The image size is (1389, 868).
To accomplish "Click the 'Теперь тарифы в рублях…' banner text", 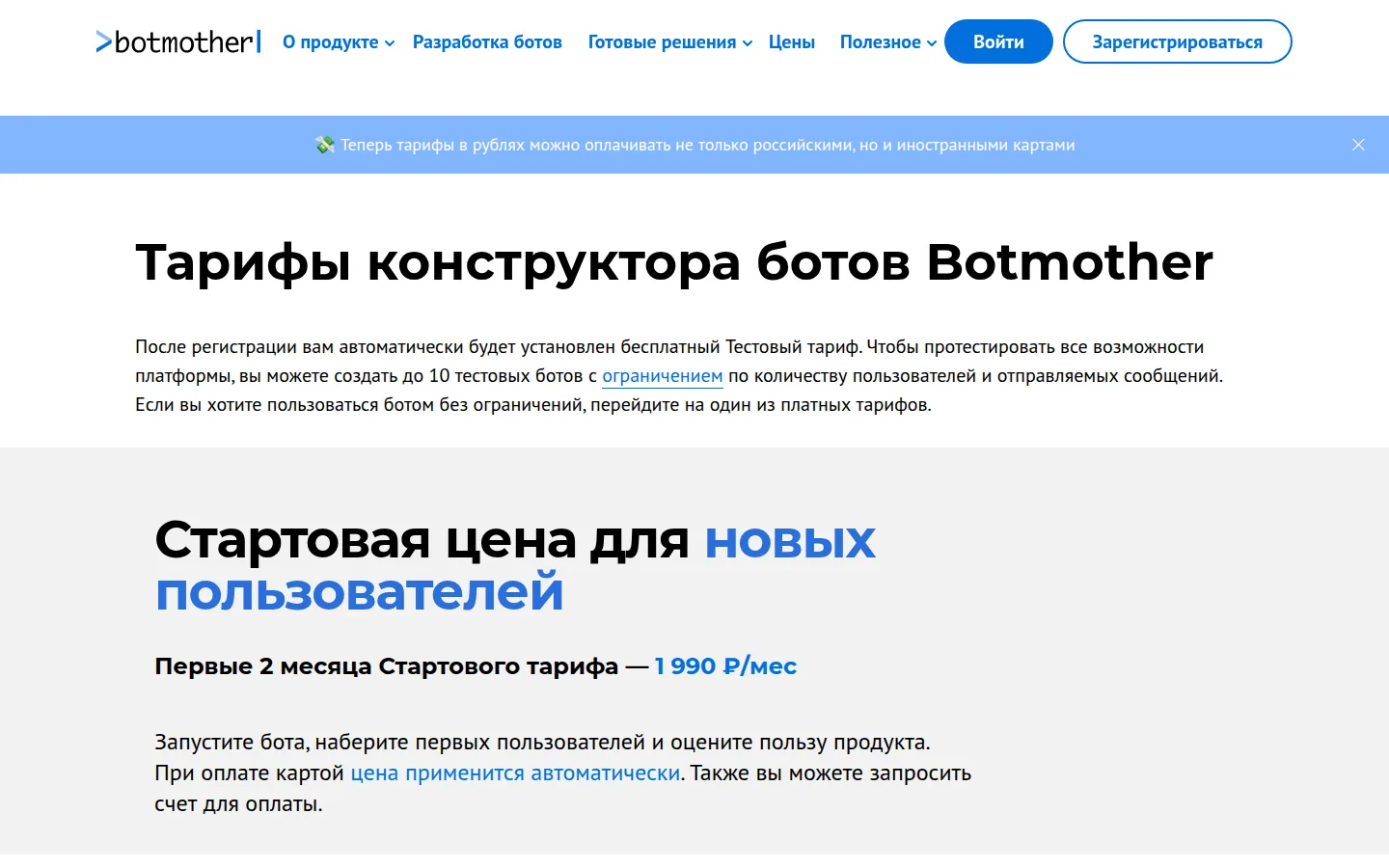I will pyautogui.click(x=707, y=145).
